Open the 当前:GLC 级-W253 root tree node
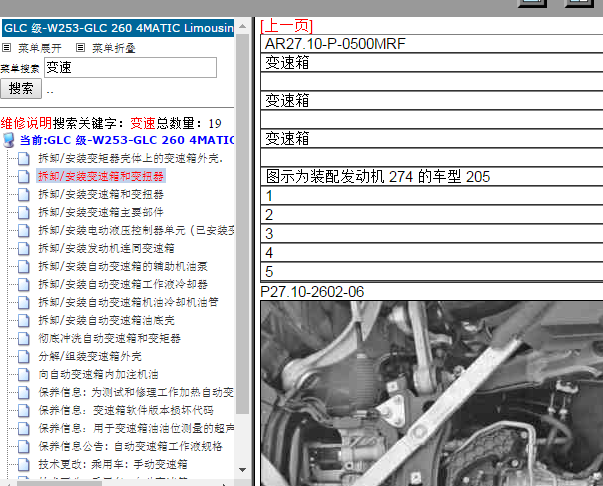 click(127, 140)
